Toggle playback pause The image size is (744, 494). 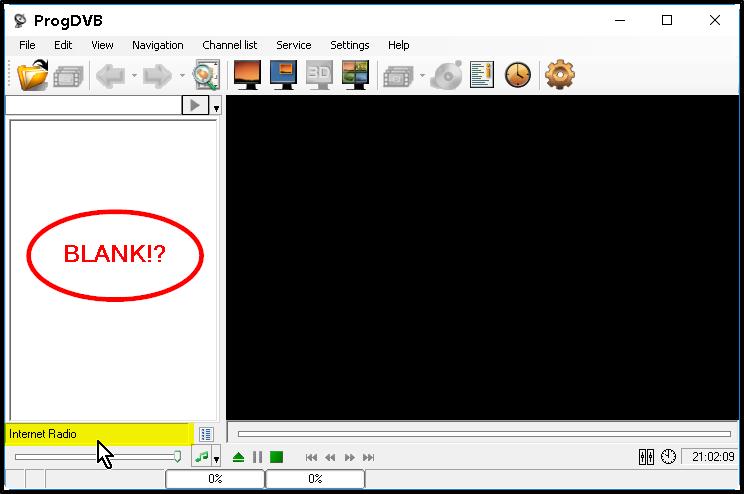(x=257, y=457)
